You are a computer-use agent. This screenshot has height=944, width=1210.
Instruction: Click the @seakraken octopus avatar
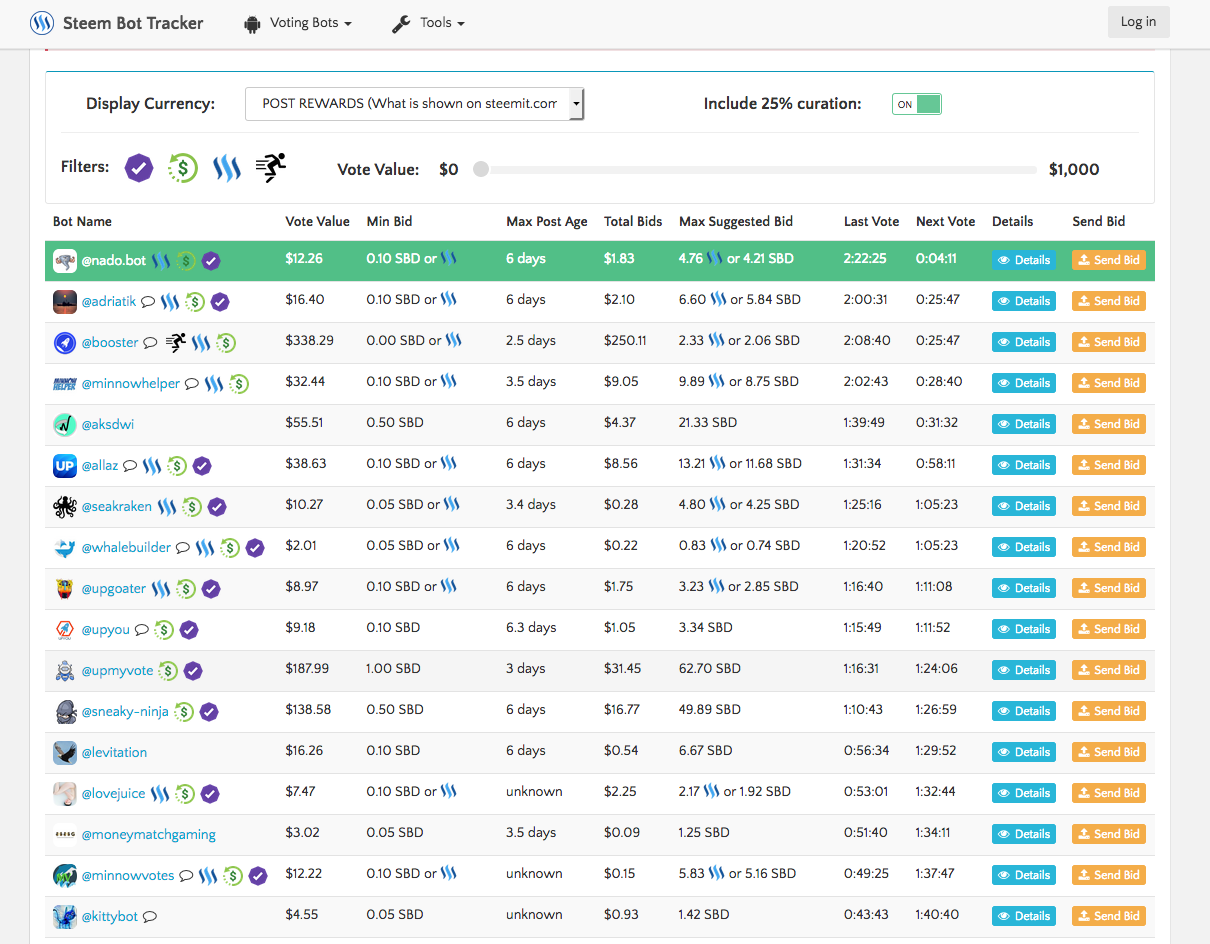tap(65, 506)
